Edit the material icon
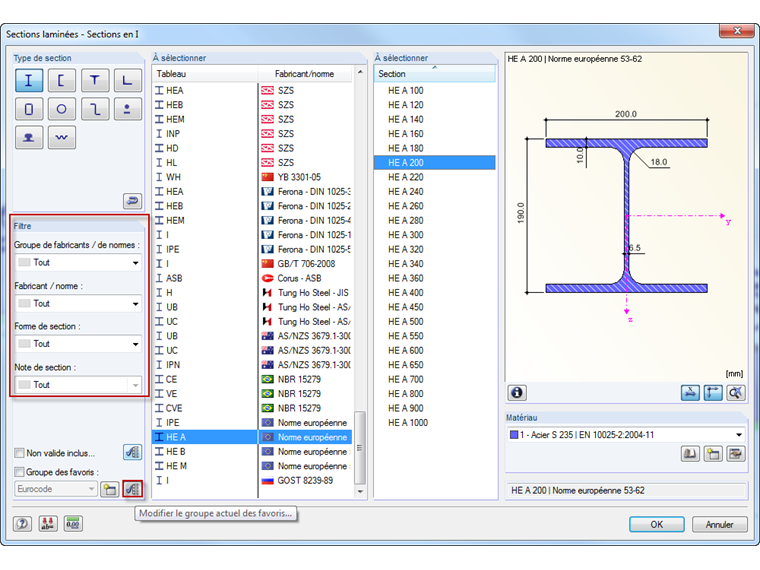 (736, 454)
